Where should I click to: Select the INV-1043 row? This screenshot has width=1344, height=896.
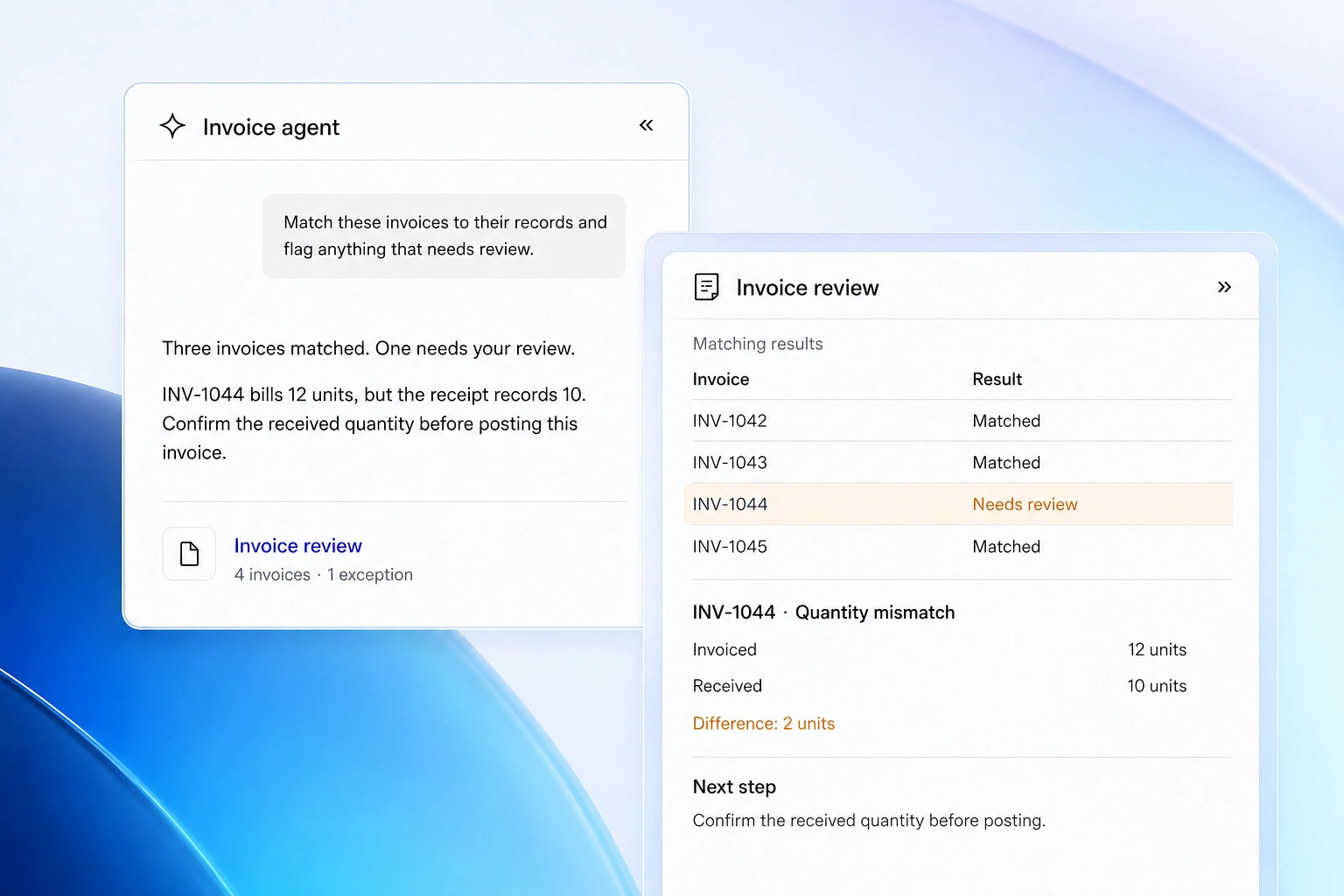tap(962, 463)
